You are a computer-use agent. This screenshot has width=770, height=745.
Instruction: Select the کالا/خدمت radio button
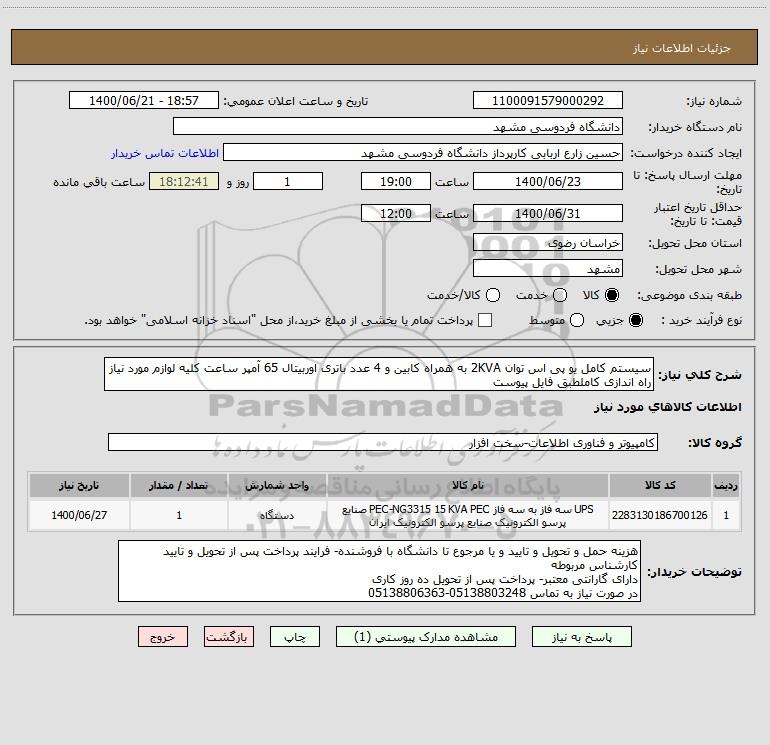pos(493,295)
